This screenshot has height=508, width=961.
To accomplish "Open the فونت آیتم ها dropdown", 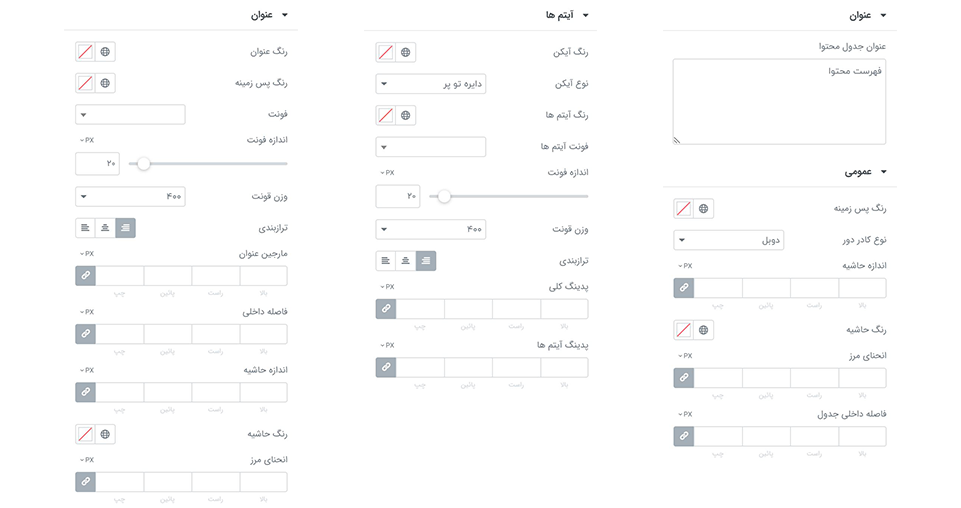I will coord(431,147).
